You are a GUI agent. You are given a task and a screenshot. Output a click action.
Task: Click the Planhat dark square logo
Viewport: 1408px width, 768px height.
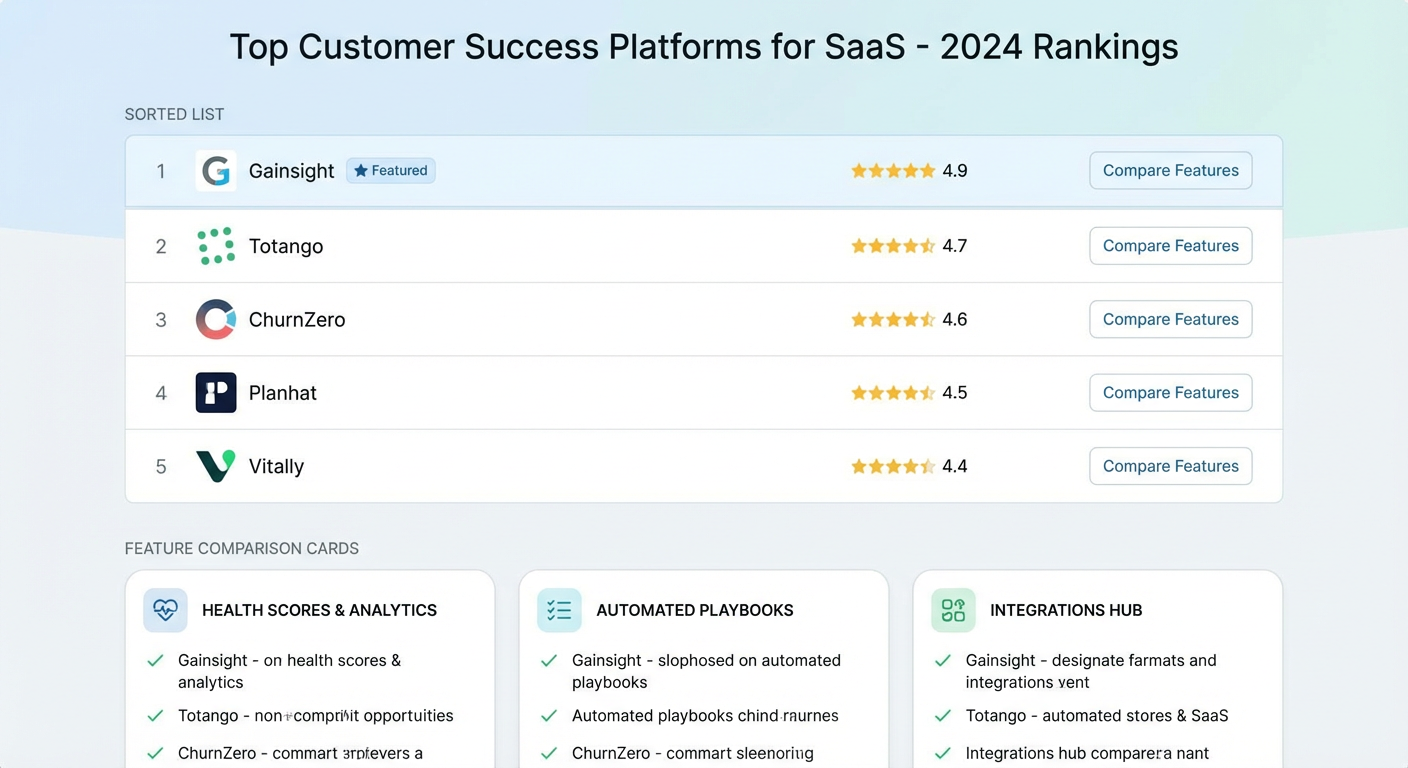tap(216, 393)
